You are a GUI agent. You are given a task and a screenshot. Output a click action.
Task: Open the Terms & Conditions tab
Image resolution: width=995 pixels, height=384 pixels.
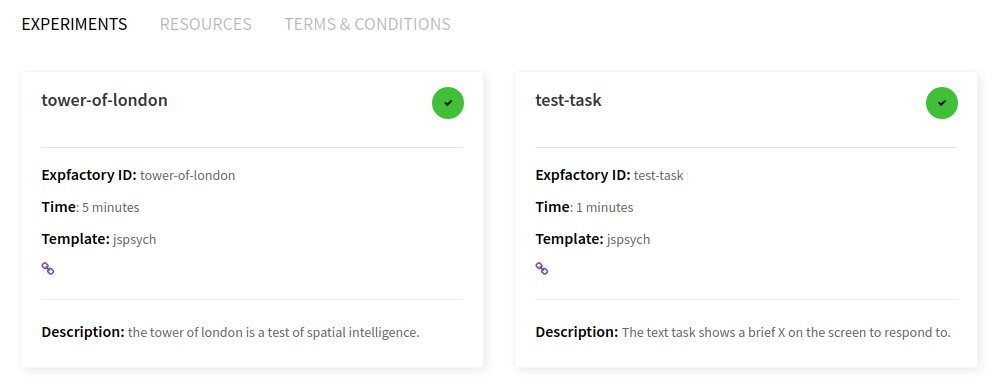coord(367,24)
